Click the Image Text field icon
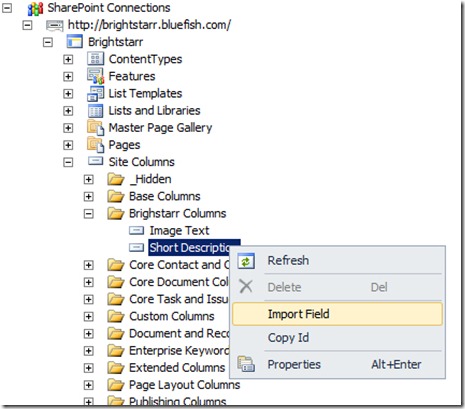Image resolution: width=465 pixels, height=409 pixels. pos(136,230)
